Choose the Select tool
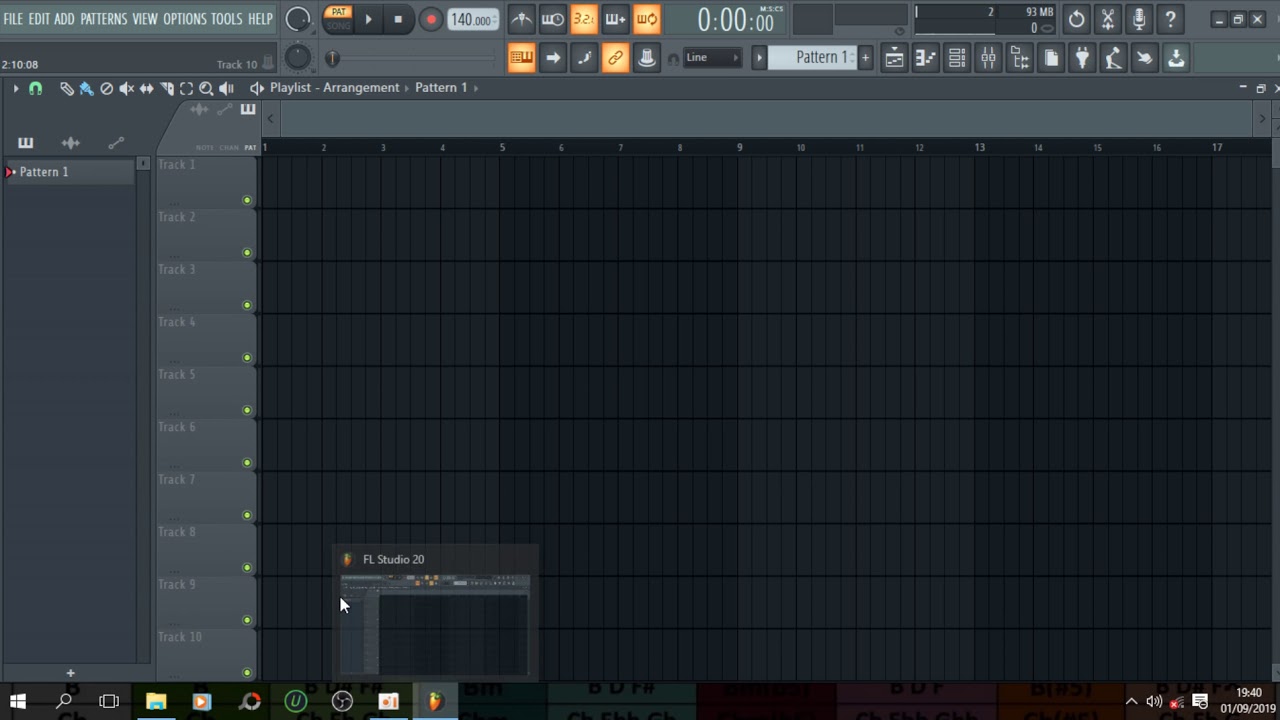1280x720 pixels. coord(186,89)
